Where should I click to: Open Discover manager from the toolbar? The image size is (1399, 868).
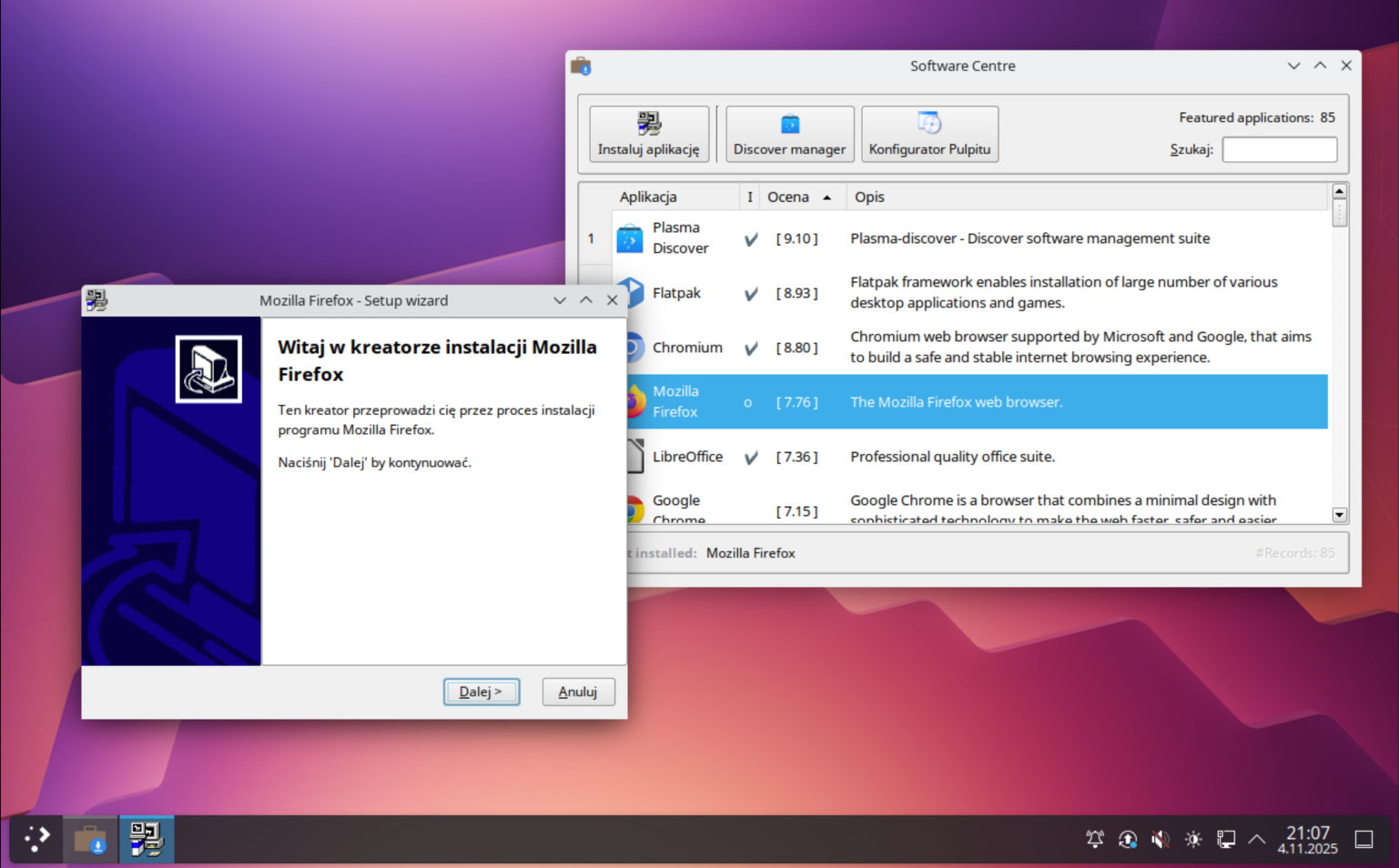pyautogui.click(x=789, y=134)
